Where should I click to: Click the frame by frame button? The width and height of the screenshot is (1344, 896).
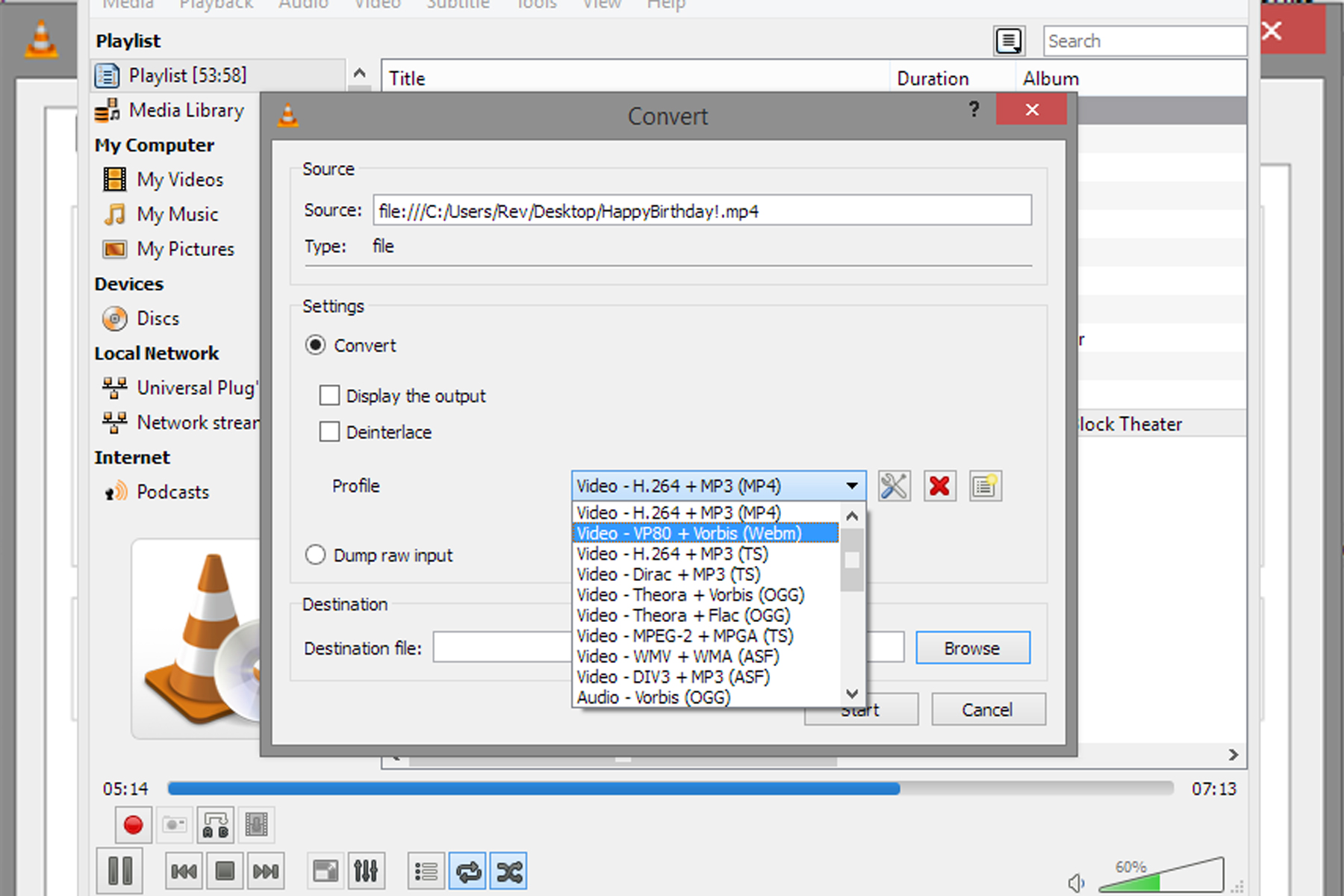(x=257, y=825)
